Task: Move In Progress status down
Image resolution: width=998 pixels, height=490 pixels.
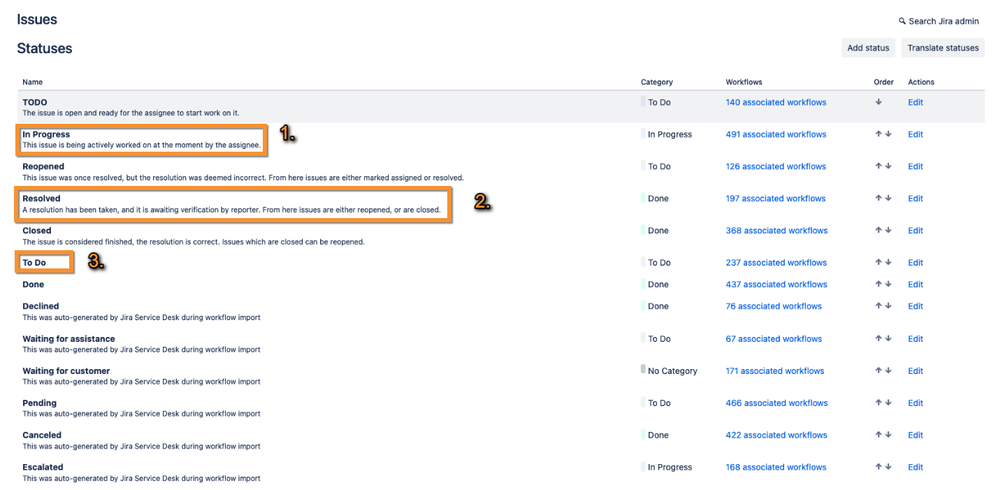Action: (x=888, y=134)
